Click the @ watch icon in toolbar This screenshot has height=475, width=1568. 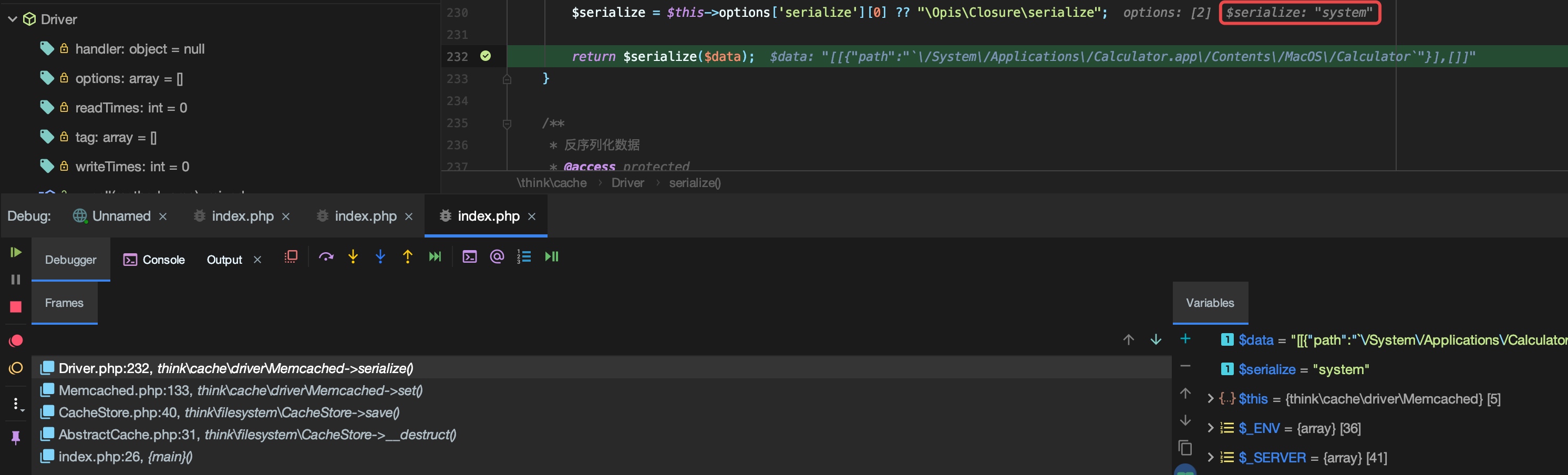(497, 256)
